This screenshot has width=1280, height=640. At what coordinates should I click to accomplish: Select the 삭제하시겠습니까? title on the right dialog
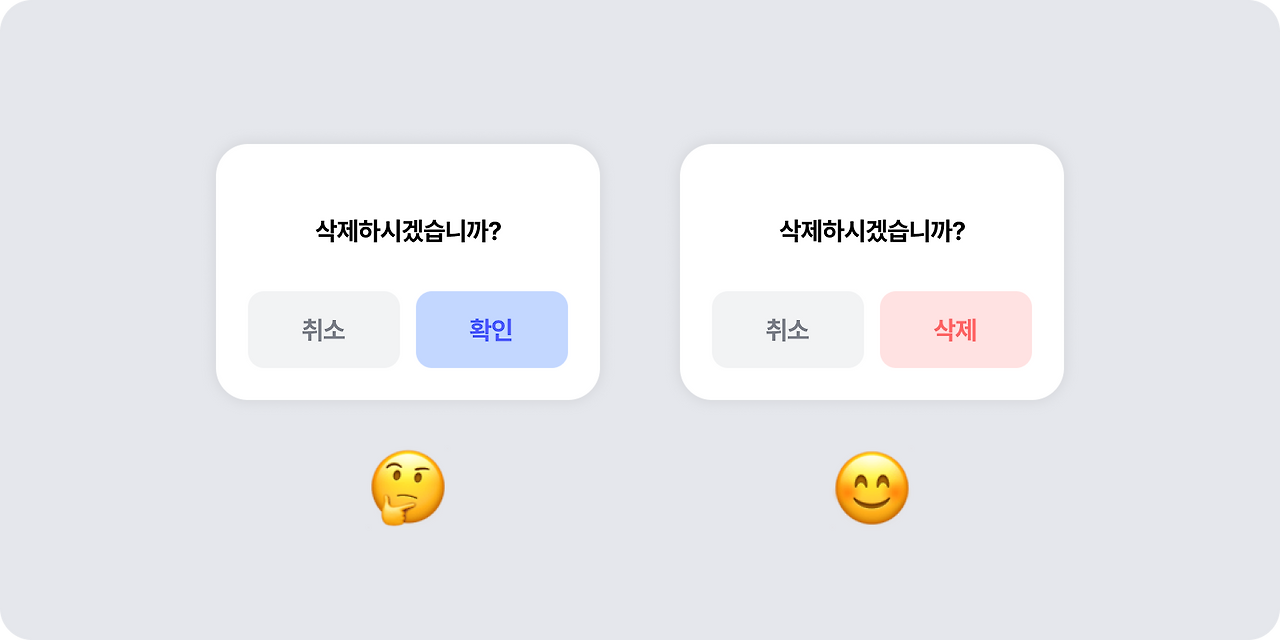[872, 228]
